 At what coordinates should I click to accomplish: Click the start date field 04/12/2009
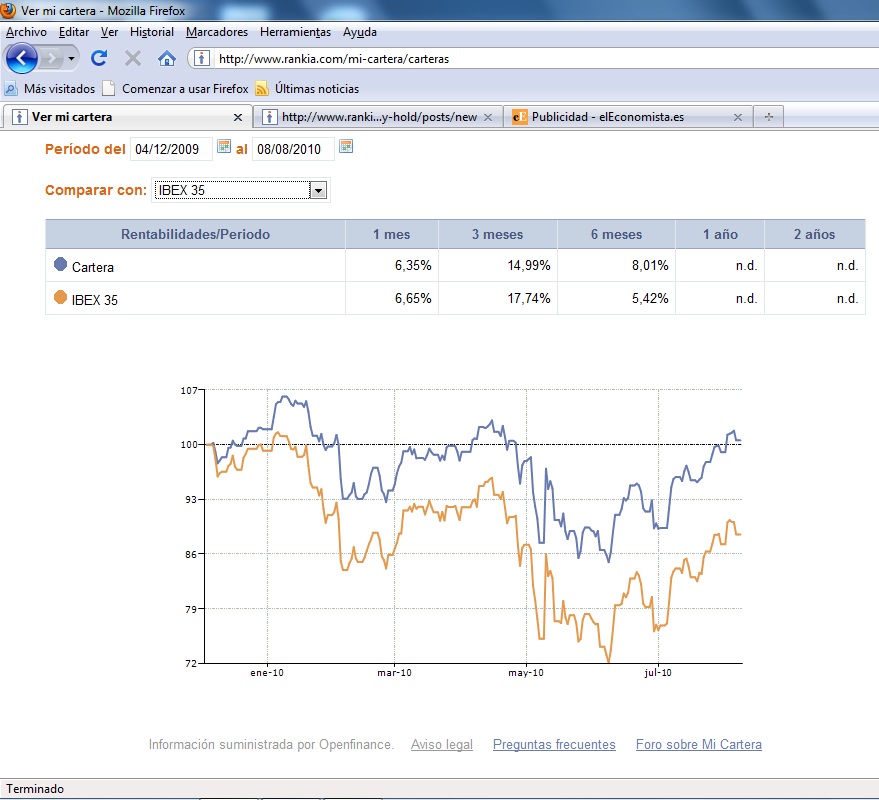pos(171,149)
